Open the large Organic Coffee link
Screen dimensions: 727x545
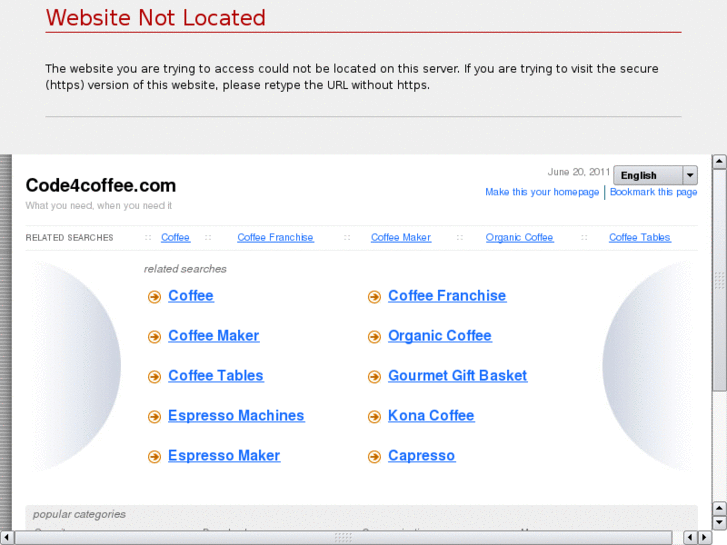coord(440,335)
